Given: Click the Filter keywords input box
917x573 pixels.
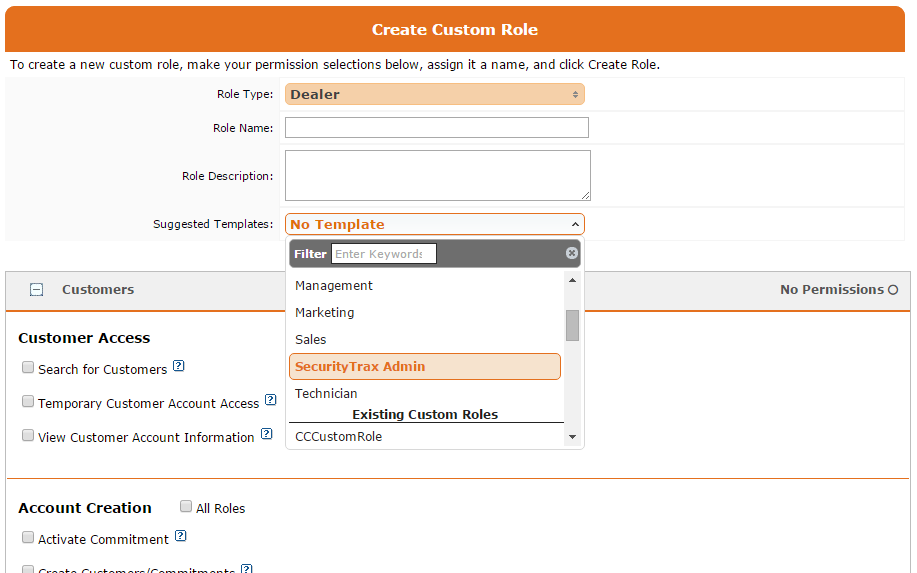Looking at the screenshot, I should click(x=383, y=254).
